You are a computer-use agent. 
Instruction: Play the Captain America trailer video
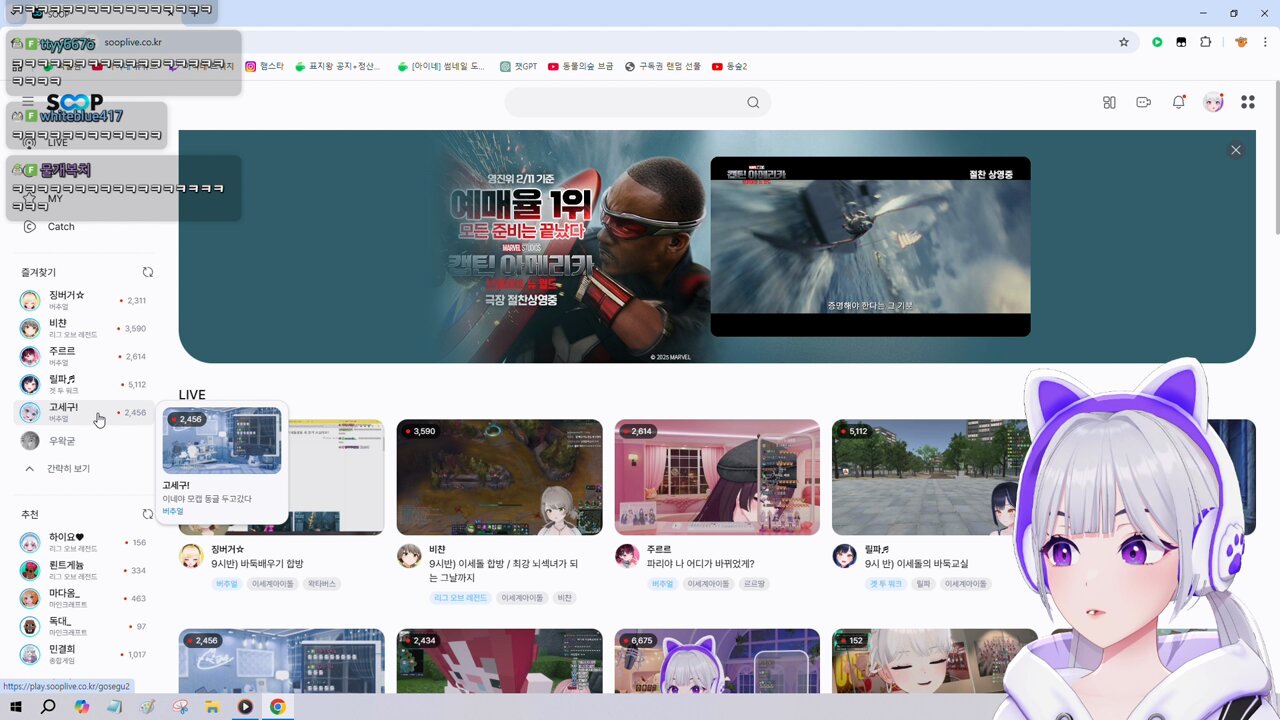pos(870,246)
